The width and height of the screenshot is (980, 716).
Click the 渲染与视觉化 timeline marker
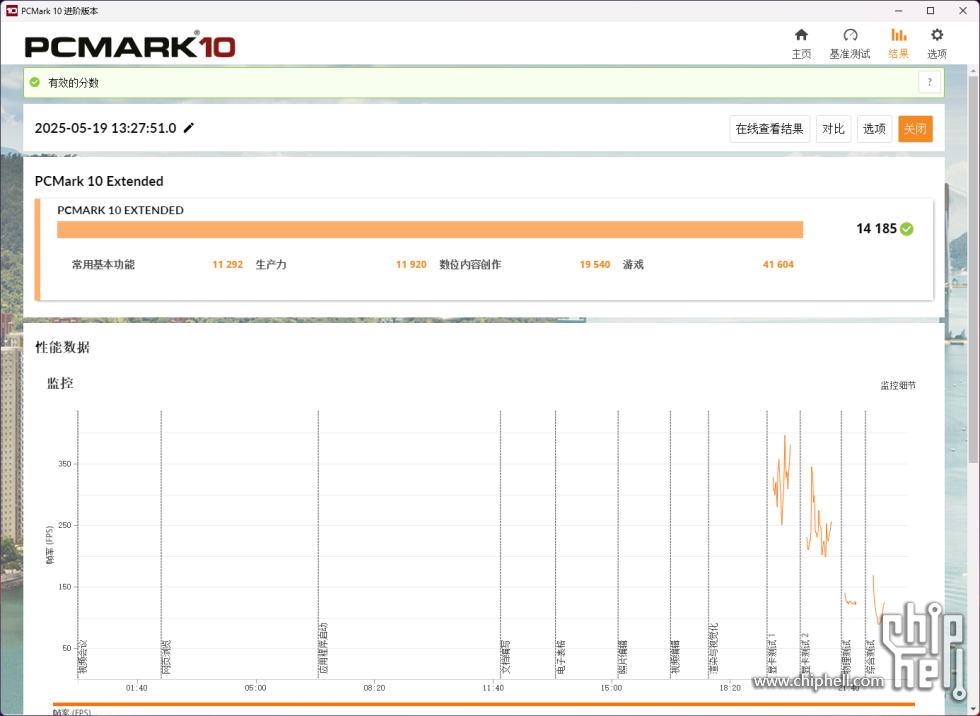[714, 649]
